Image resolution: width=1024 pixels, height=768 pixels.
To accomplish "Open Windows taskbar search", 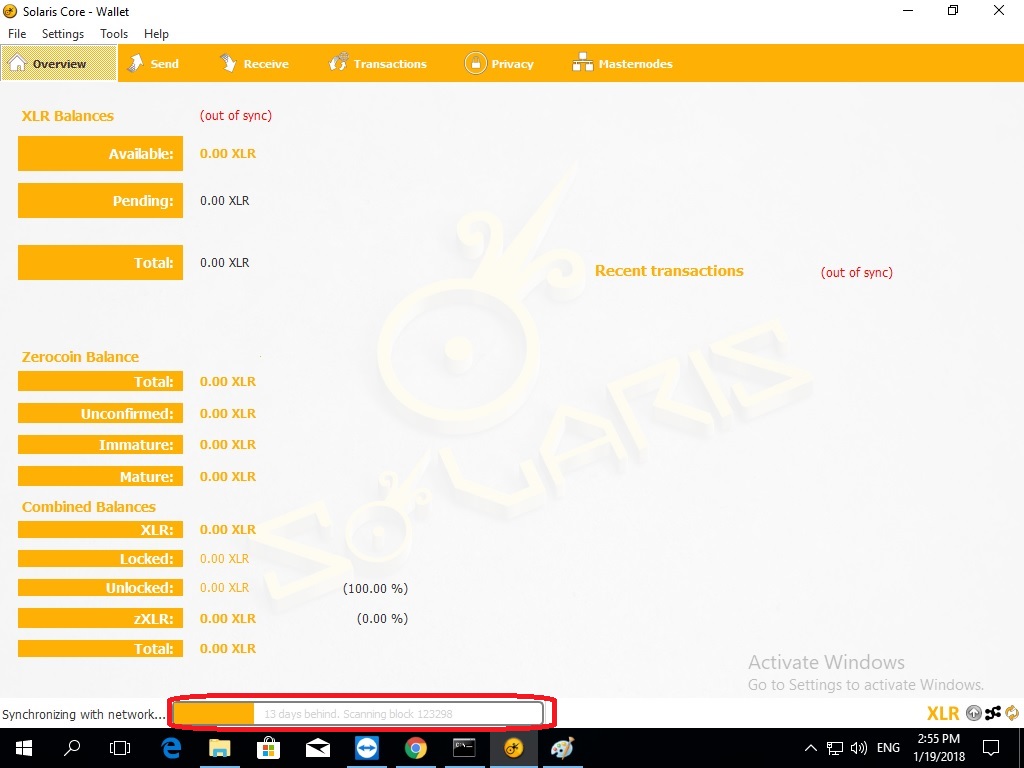I will (x=72, y=748).
